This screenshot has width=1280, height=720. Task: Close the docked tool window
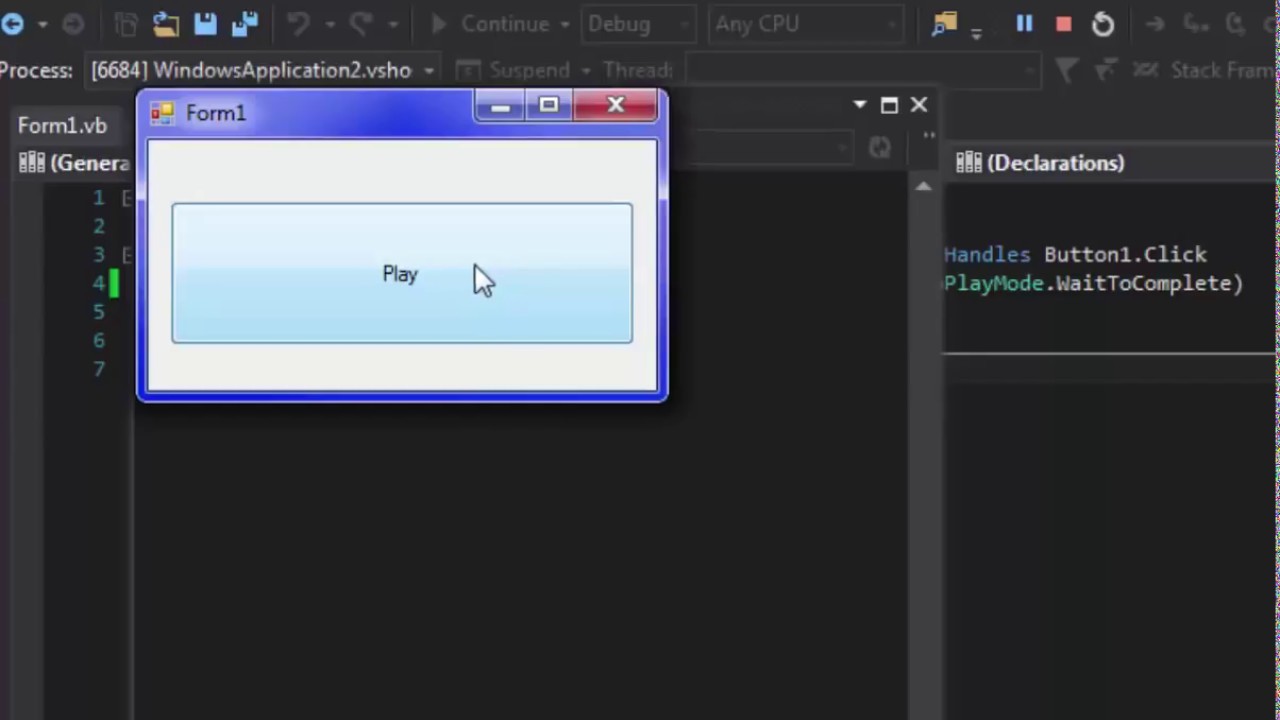click(x=919, y=104)
